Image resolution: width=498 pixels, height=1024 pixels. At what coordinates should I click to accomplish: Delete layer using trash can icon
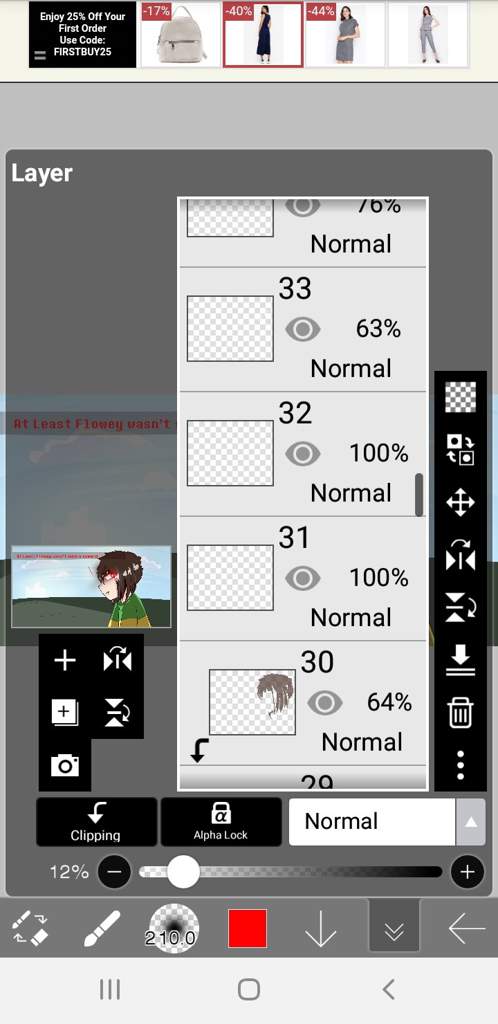(460, 712)
